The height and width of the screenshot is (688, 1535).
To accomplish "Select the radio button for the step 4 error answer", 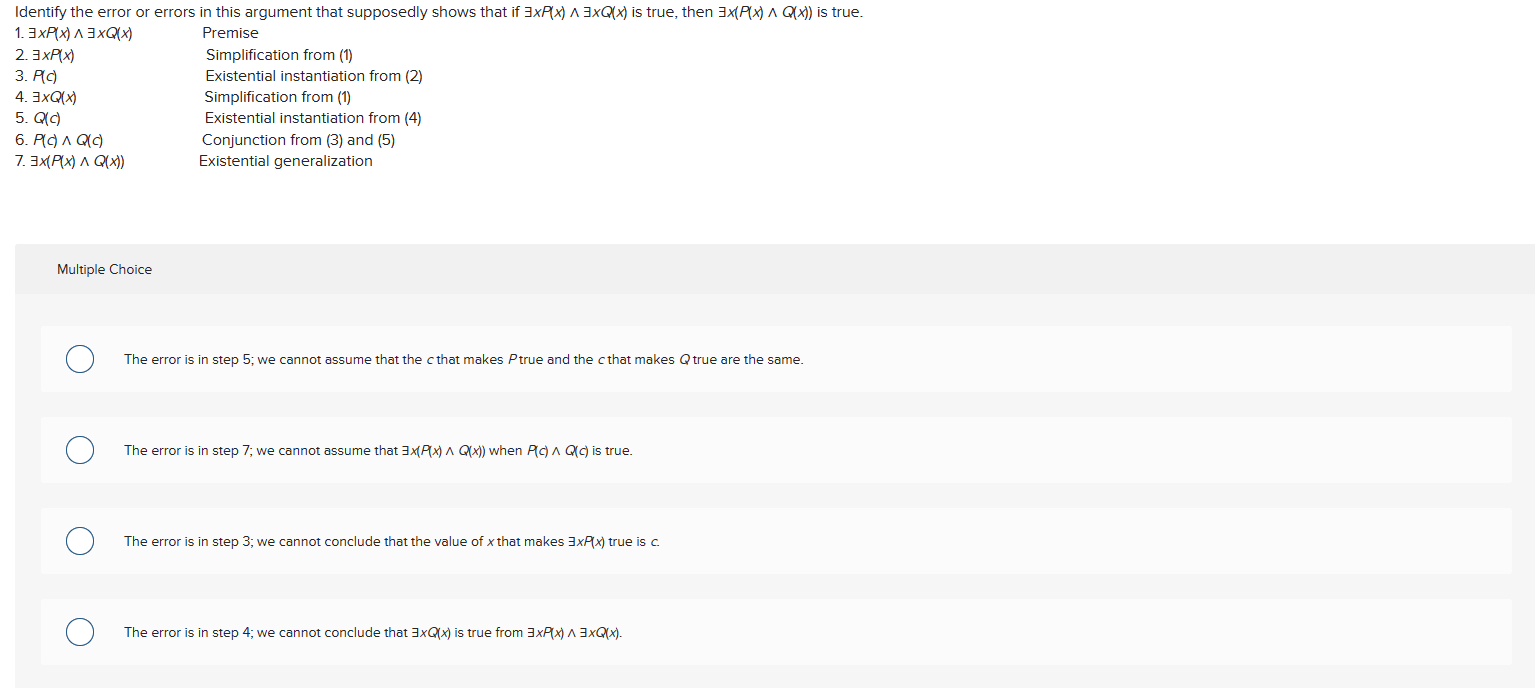I will coord(80,632).
